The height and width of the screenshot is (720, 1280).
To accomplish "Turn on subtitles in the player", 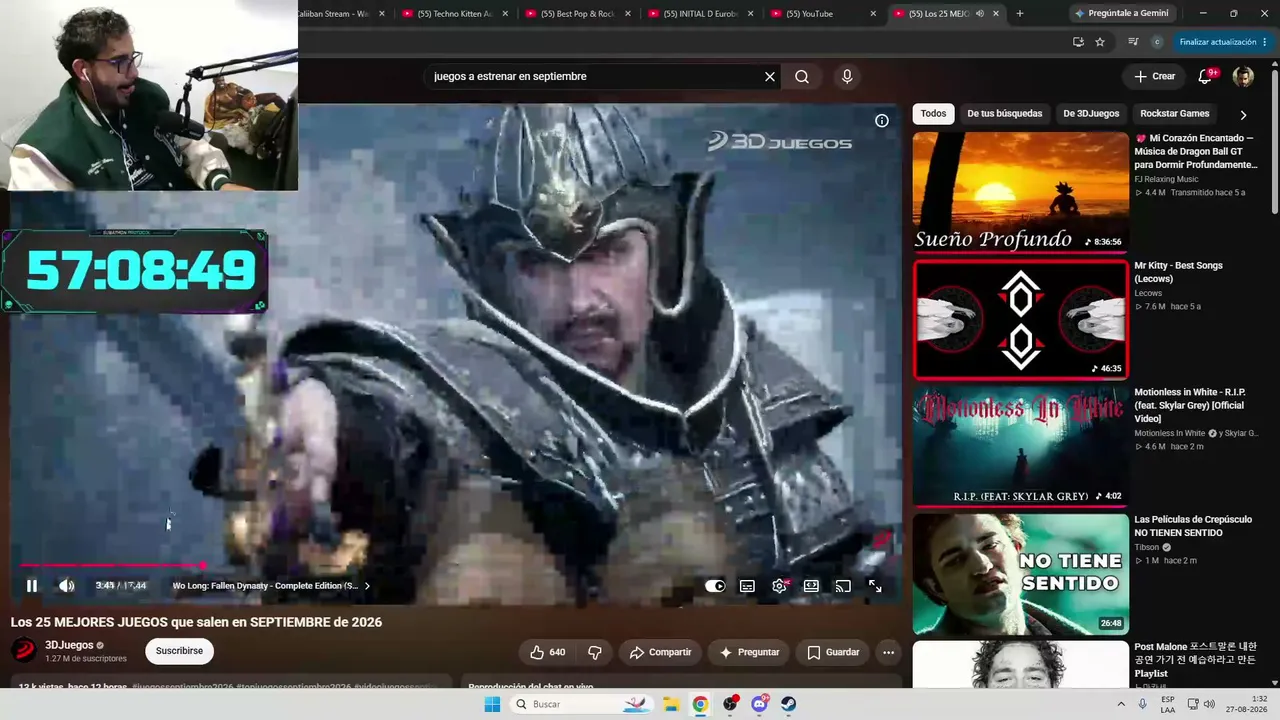I will (x=747, y=586).
